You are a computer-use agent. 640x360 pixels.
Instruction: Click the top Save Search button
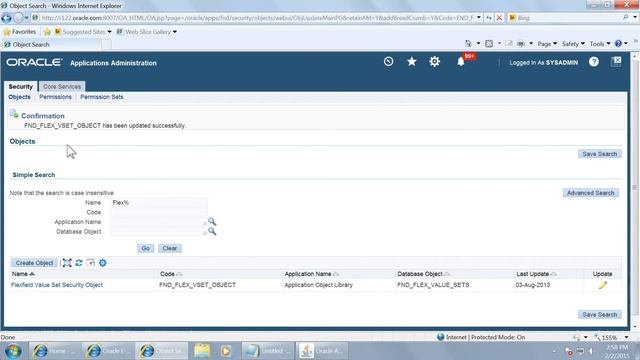coord(599,154)
